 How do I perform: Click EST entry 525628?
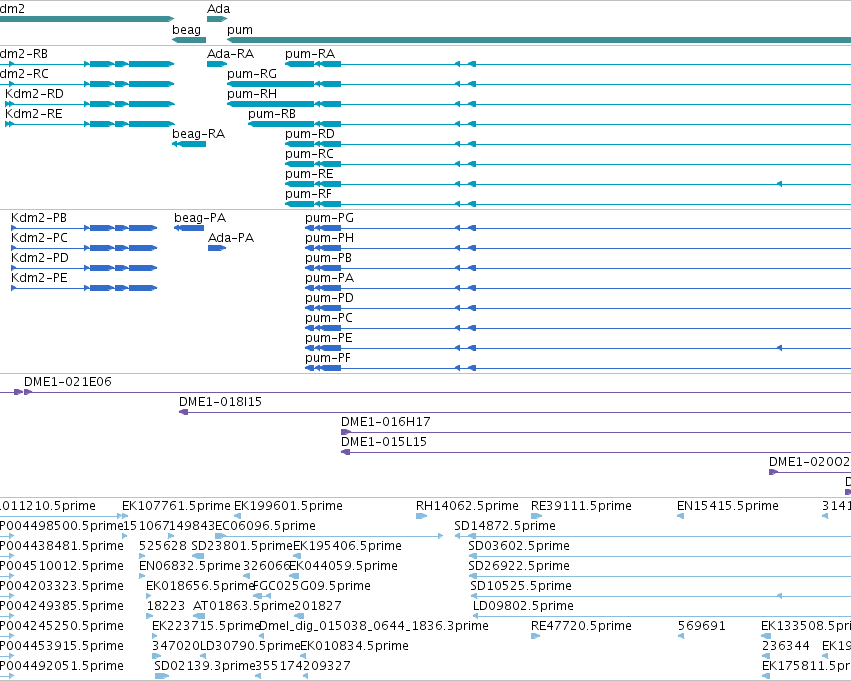point(163,546)
